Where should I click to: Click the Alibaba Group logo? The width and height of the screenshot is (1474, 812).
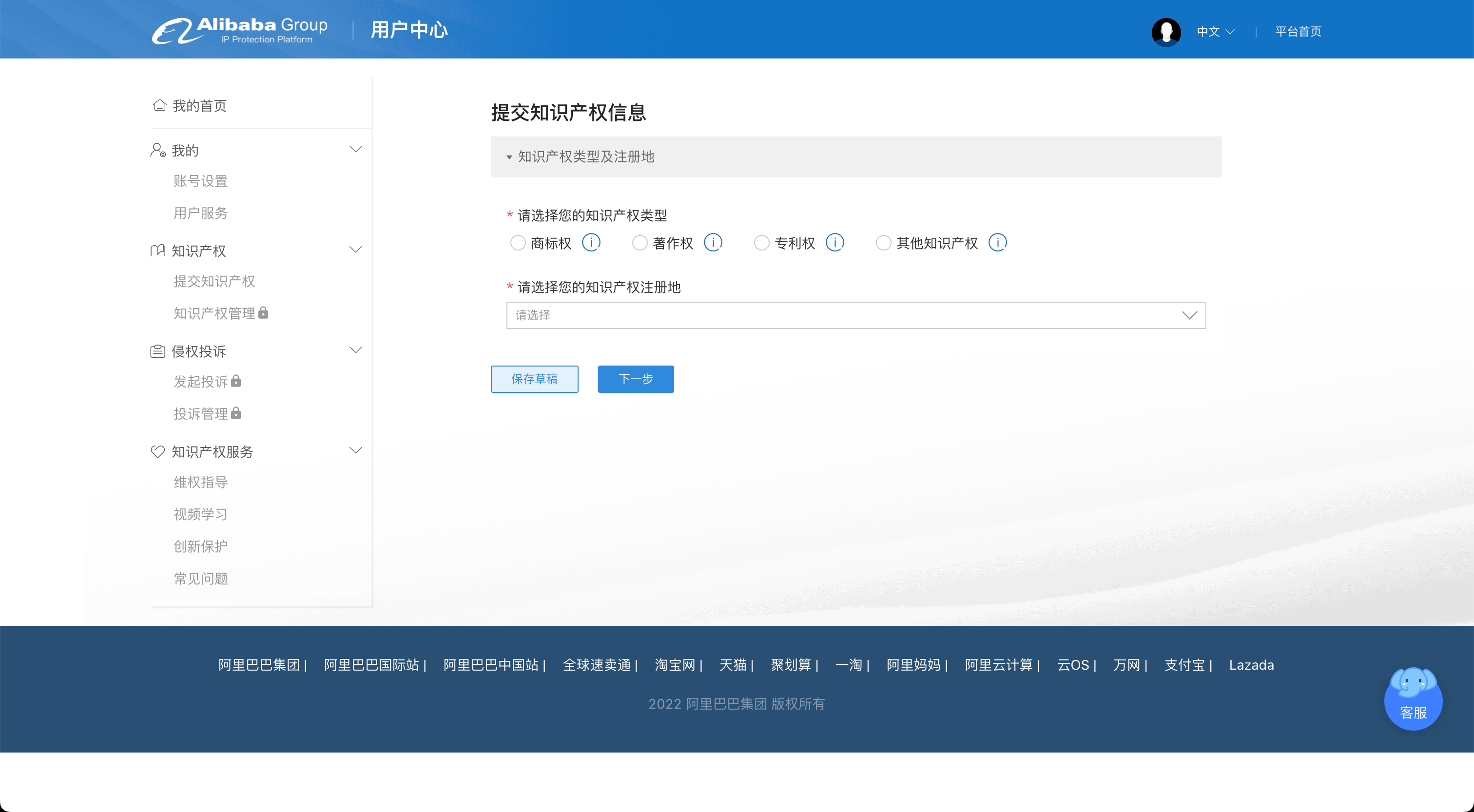click(x=239, y=30)
